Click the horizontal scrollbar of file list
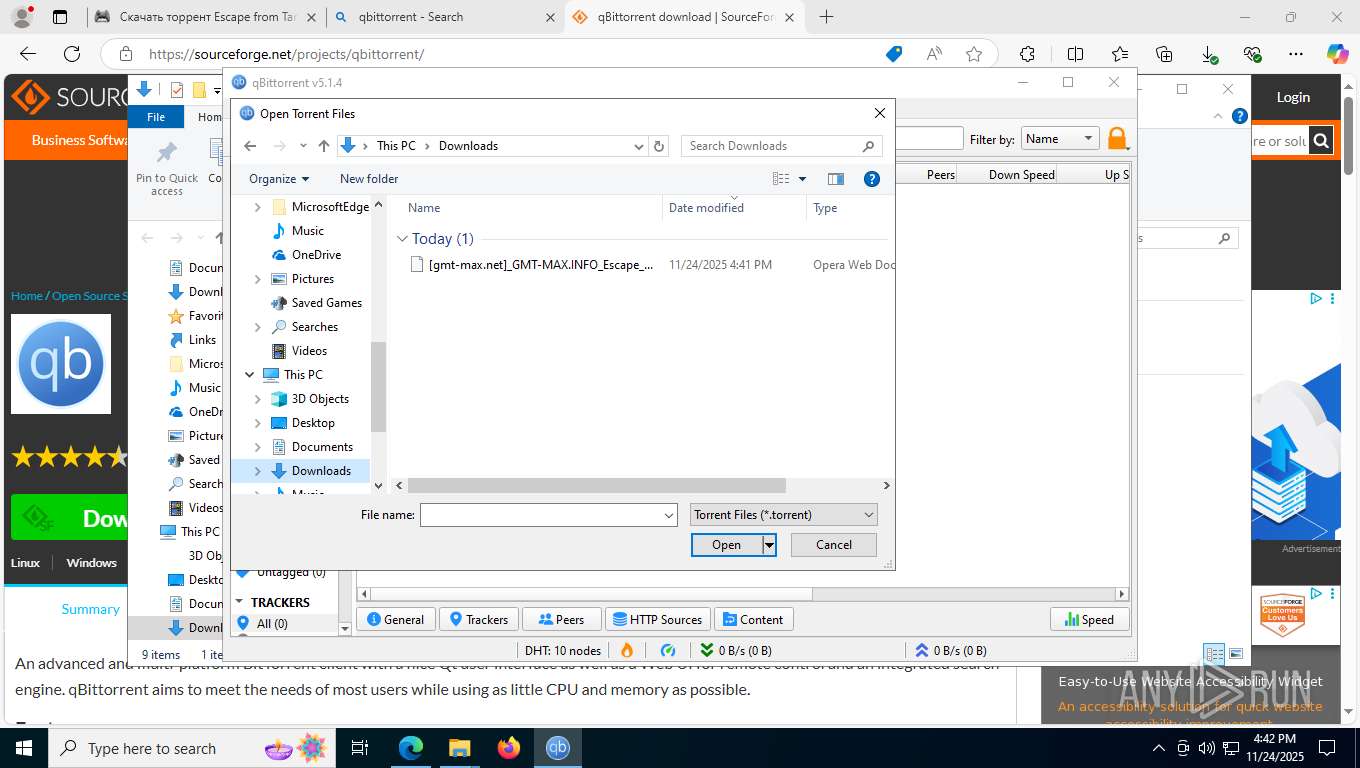Viewport: 1360px width, 768px height. coord(596,485)
